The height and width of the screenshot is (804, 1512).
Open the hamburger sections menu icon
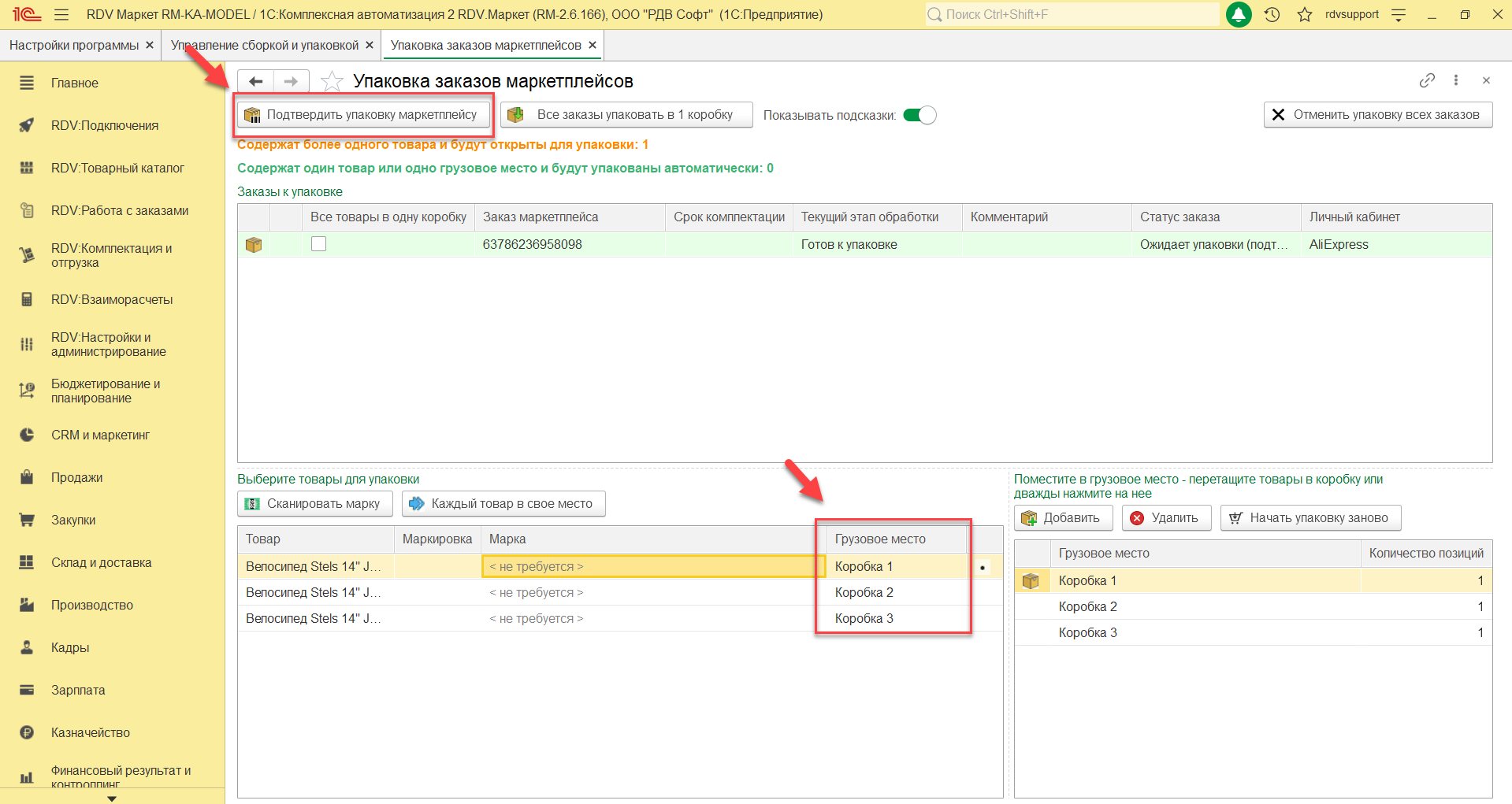coord(61,15)
